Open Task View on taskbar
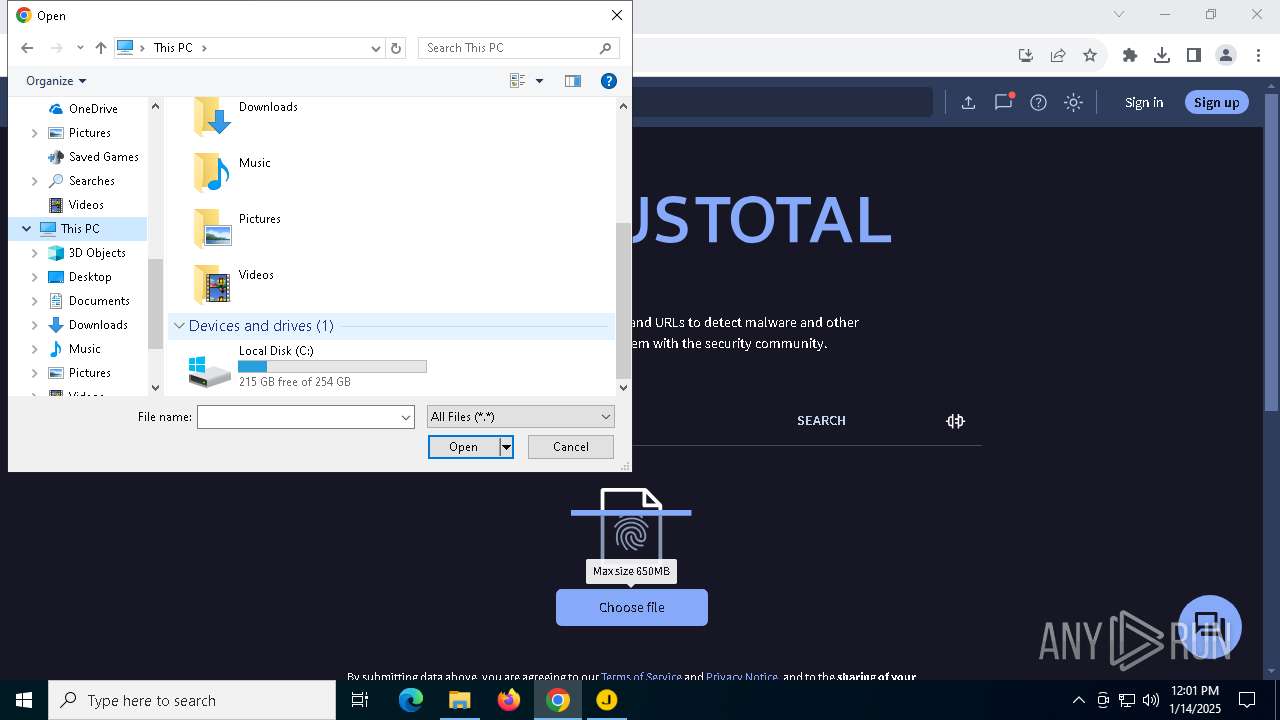 [360, 700]
